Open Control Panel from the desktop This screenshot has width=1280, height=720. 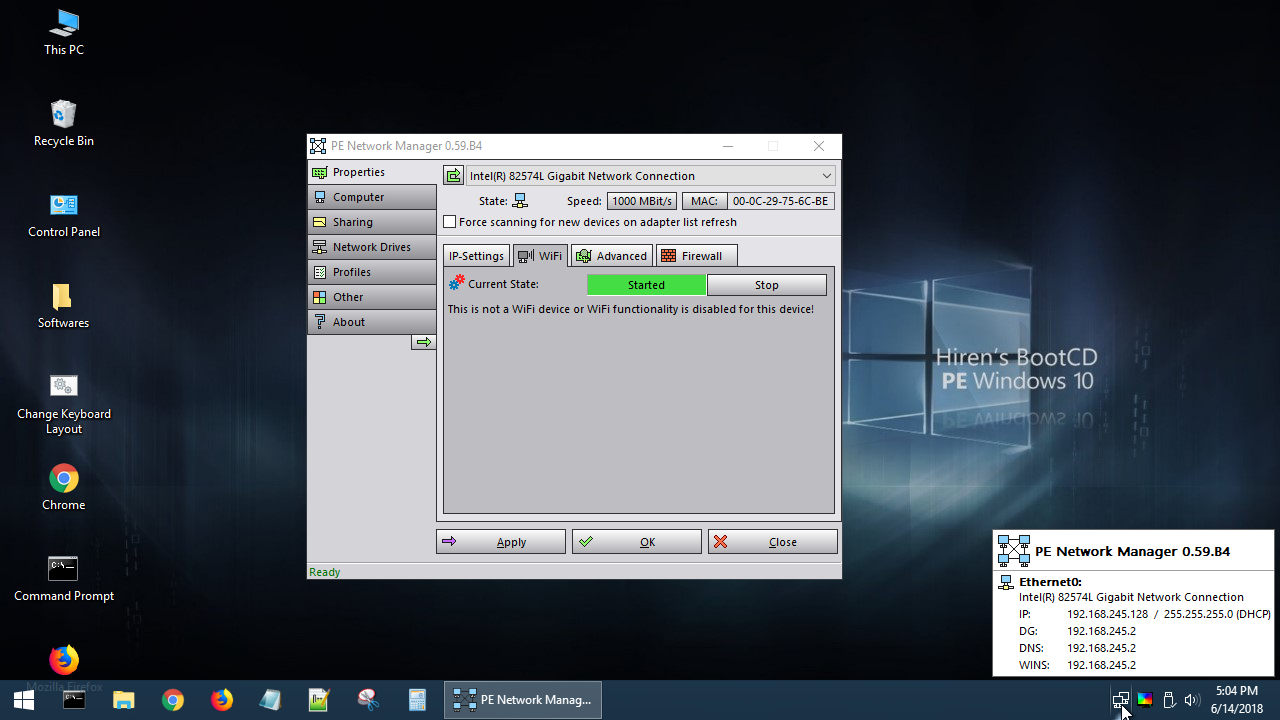[x=63, y=214]
